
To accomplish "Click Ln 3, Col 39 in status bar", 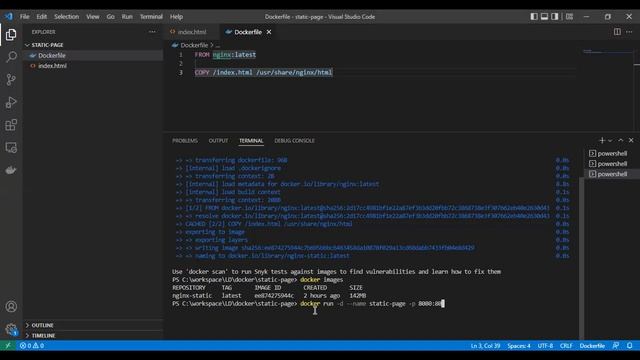I will click(x=485, y=346).
